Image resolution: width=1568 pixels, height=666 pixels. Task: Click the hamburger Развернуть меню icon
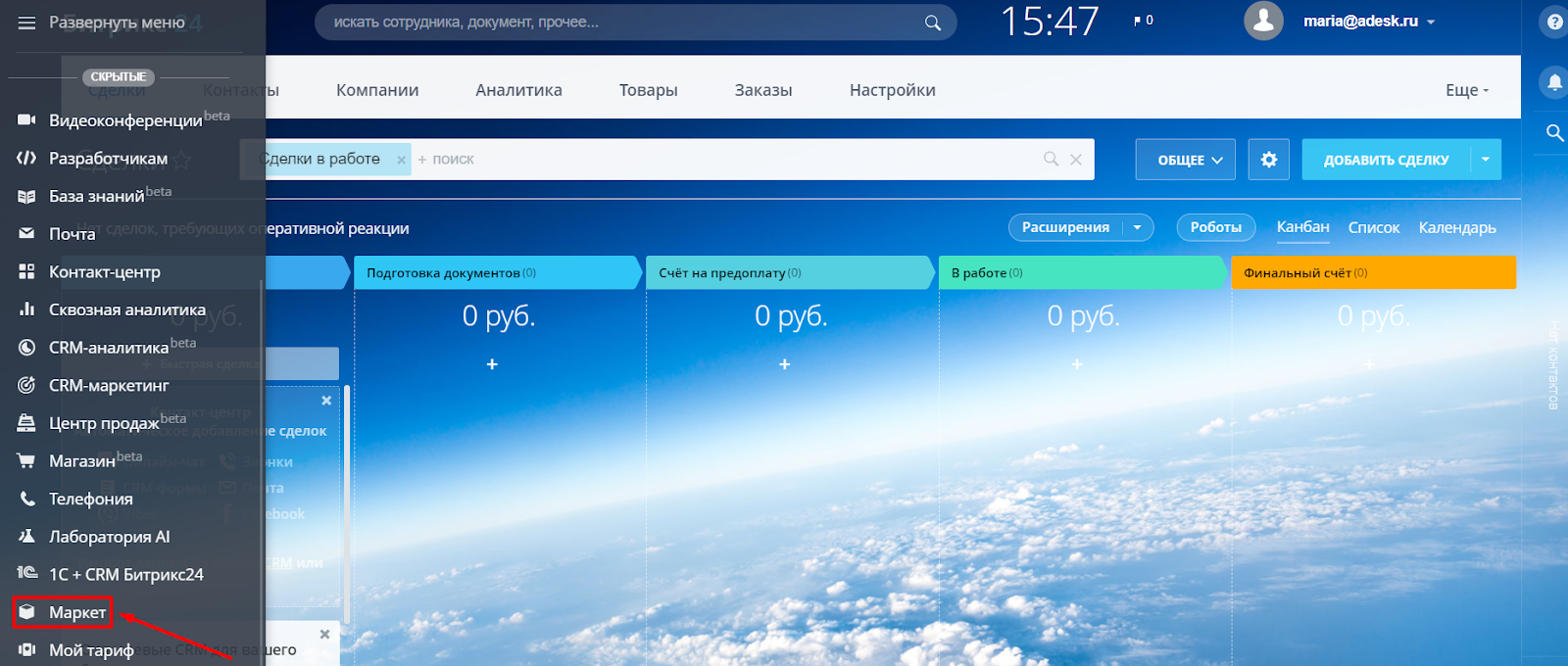point(26,23)
